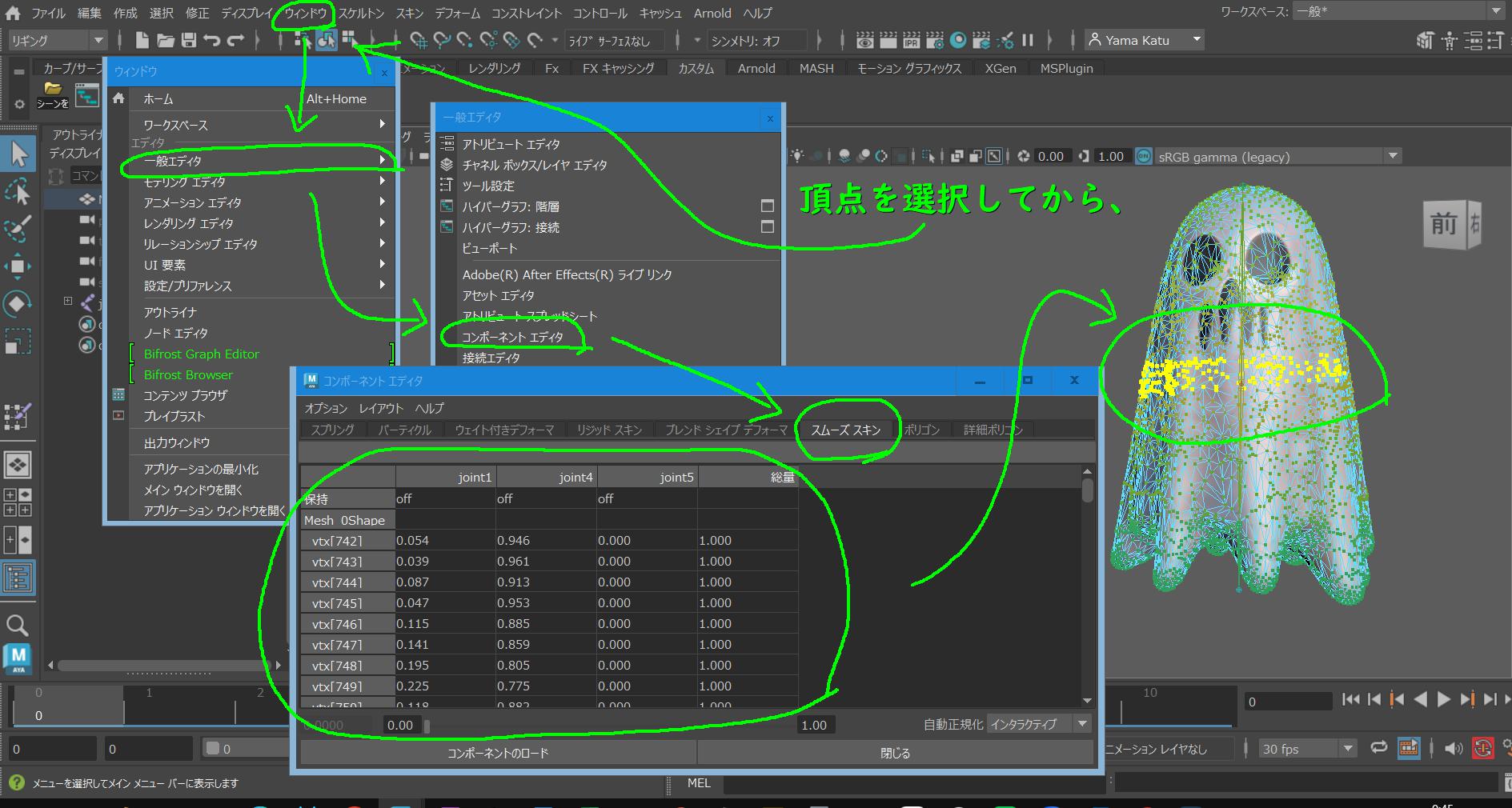The image size is (1512, 808).
Task: Click the play forward button
Action: tap(1443, 699)
